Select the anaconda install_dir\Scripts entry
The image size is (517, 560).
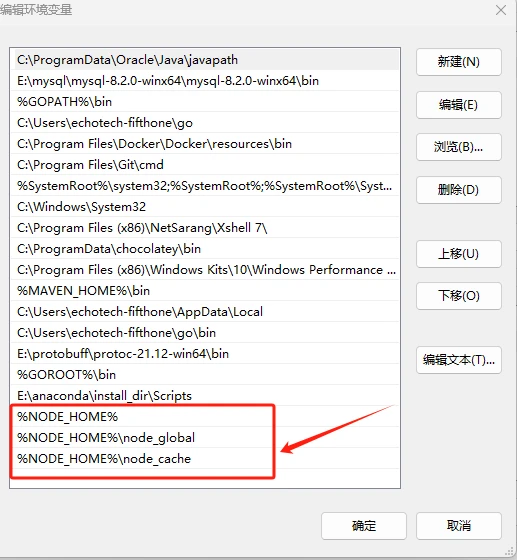click(205, 396)
